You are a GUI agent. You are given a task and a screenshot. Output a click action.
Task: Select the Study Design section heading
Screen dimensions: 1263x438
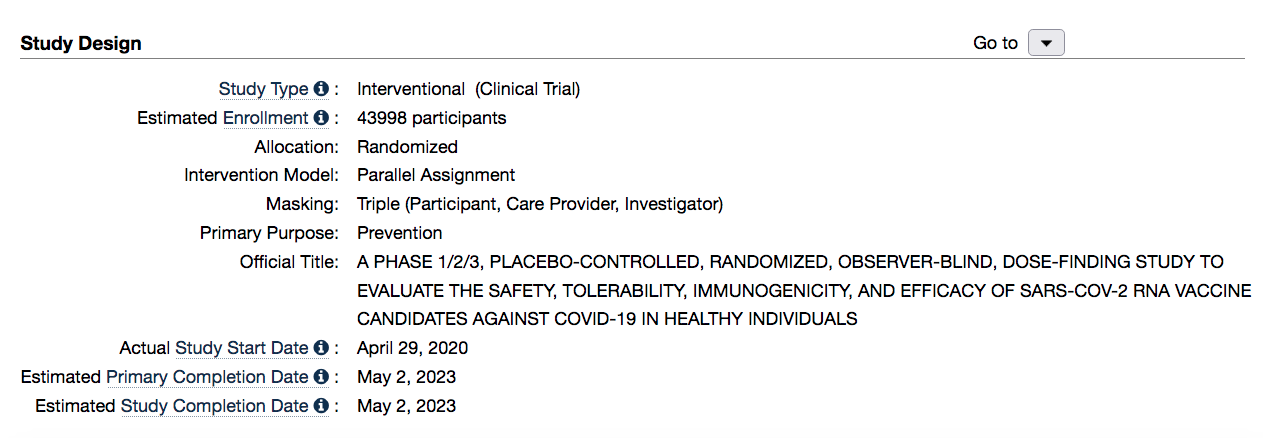coord(81,43)
